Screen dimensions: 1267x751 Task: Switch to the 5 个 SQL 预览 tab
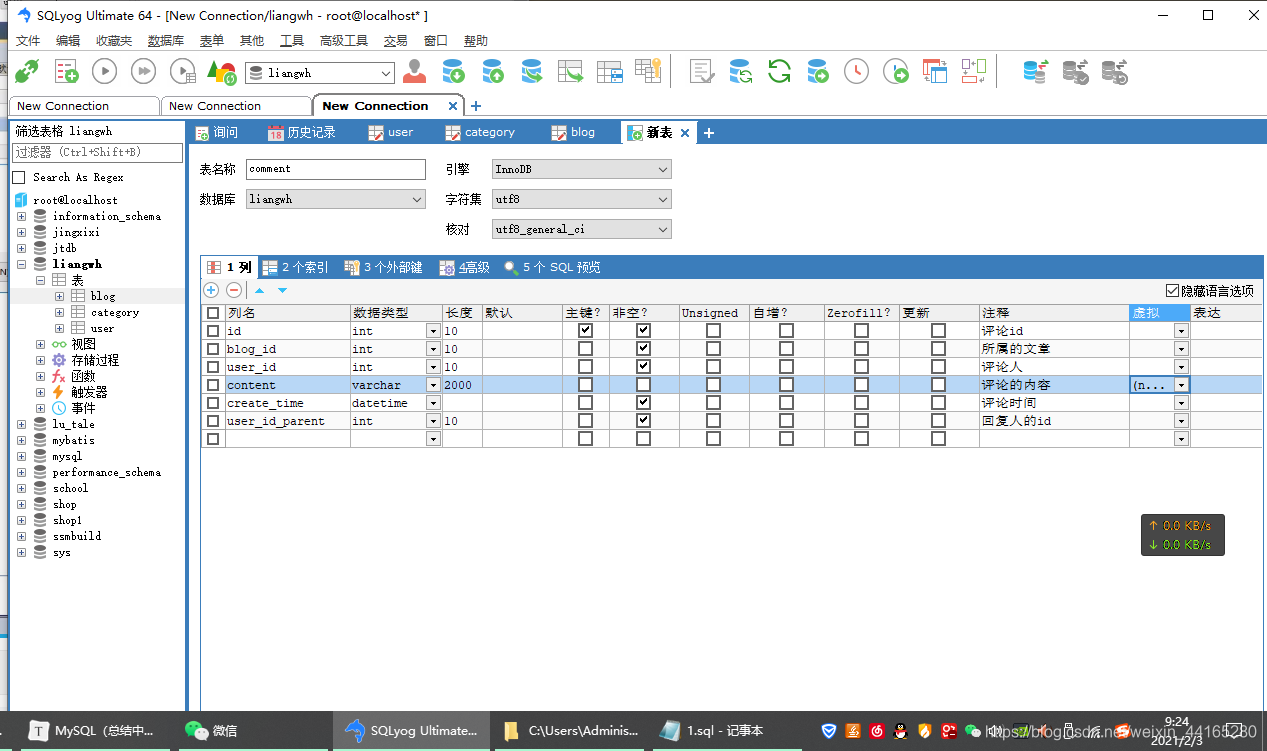[552, 268]
